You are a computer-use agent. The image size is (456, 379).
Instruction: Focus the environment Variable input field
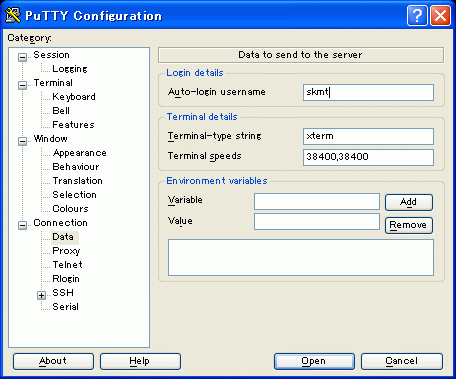317,202
